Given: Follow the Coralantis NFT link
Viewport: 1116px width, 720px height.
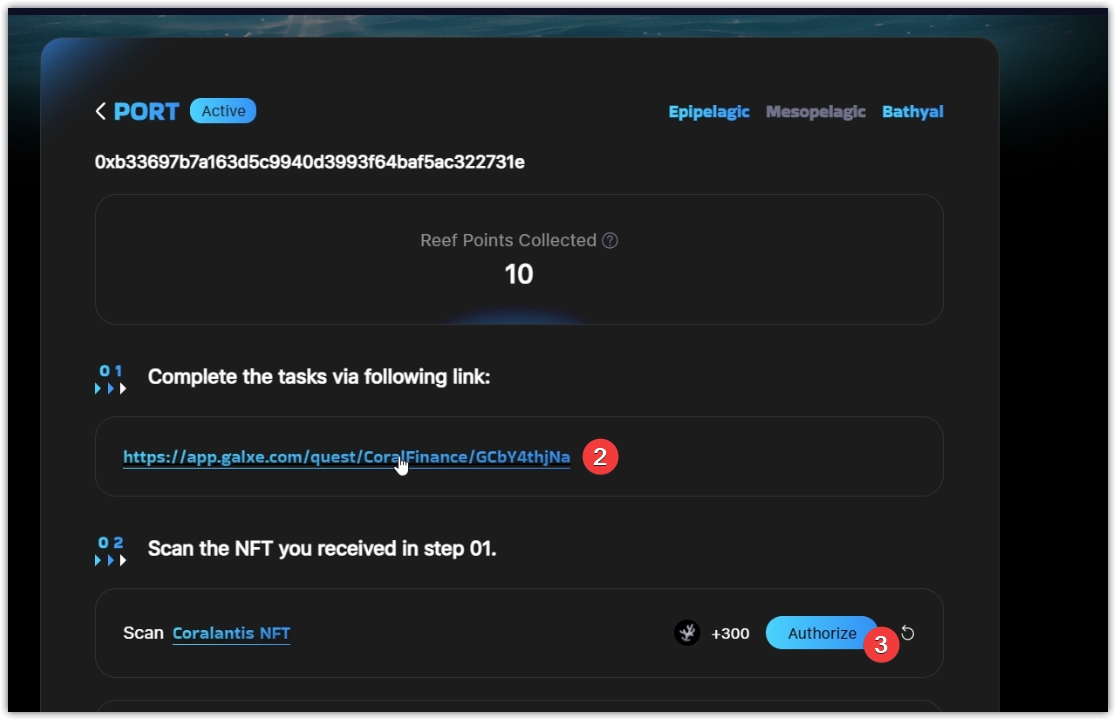Looking at the screenshot, I should point(231,633).
